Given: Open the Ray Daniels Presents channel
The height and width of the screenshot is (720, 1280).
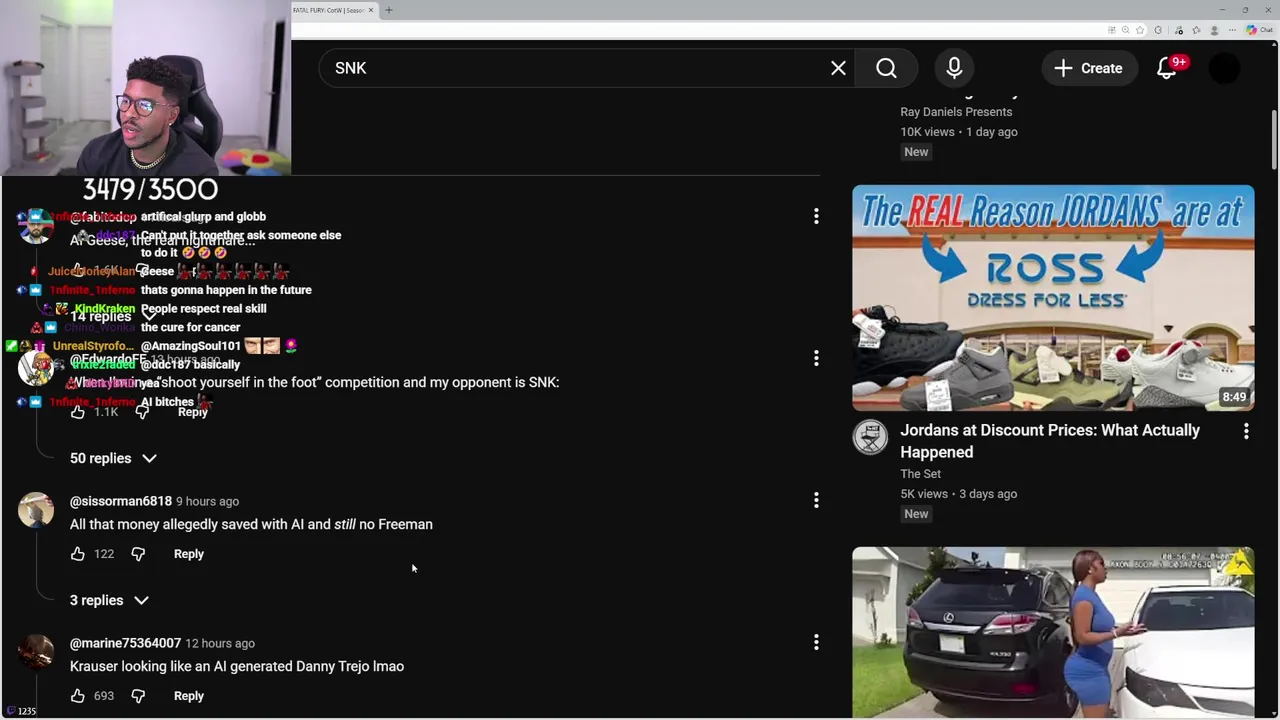Looking at the screenshot, I should point(956,112).
